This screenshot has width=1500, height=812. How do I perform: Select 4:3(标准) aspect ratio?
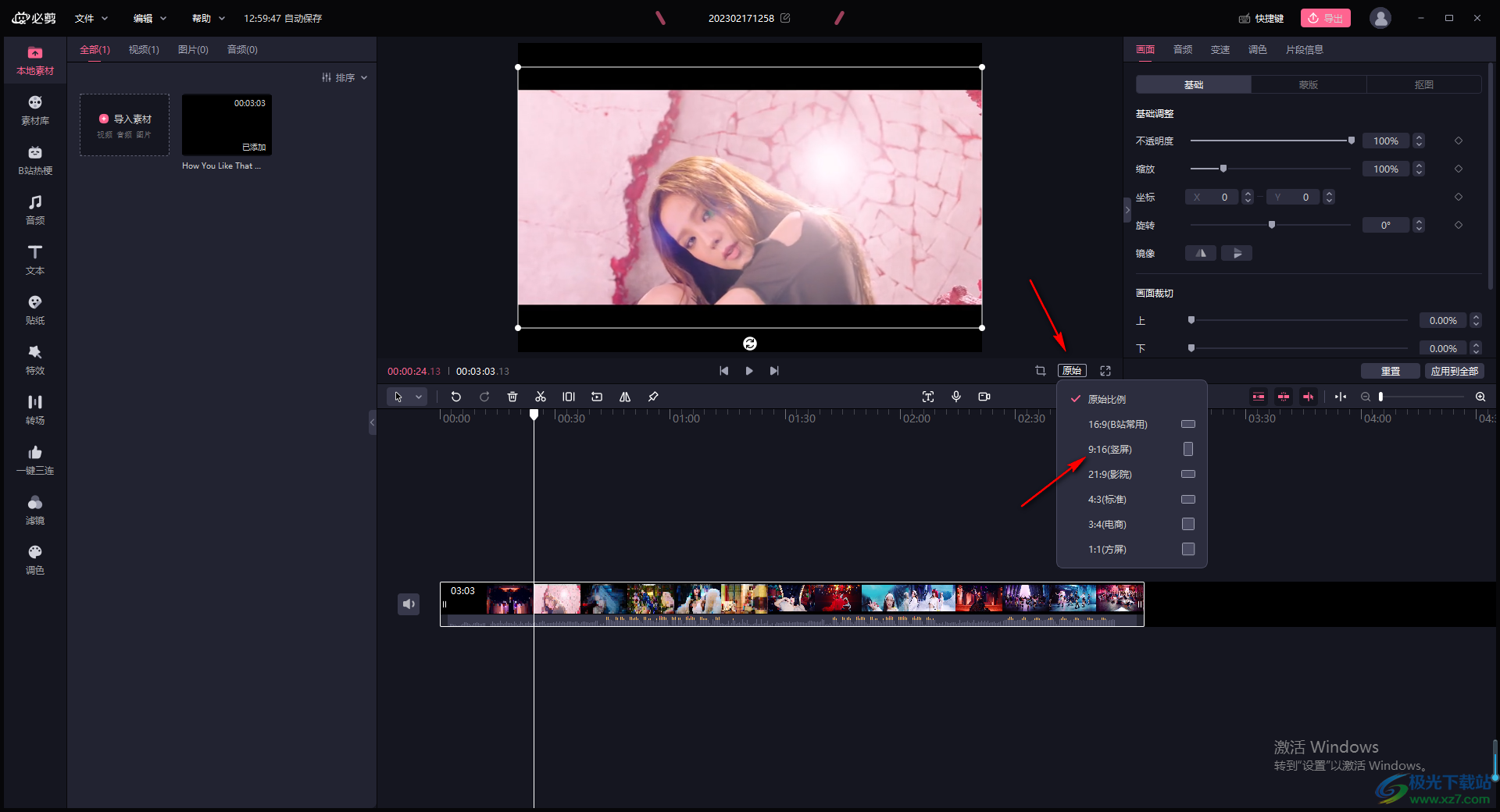tap(1132, 499)
